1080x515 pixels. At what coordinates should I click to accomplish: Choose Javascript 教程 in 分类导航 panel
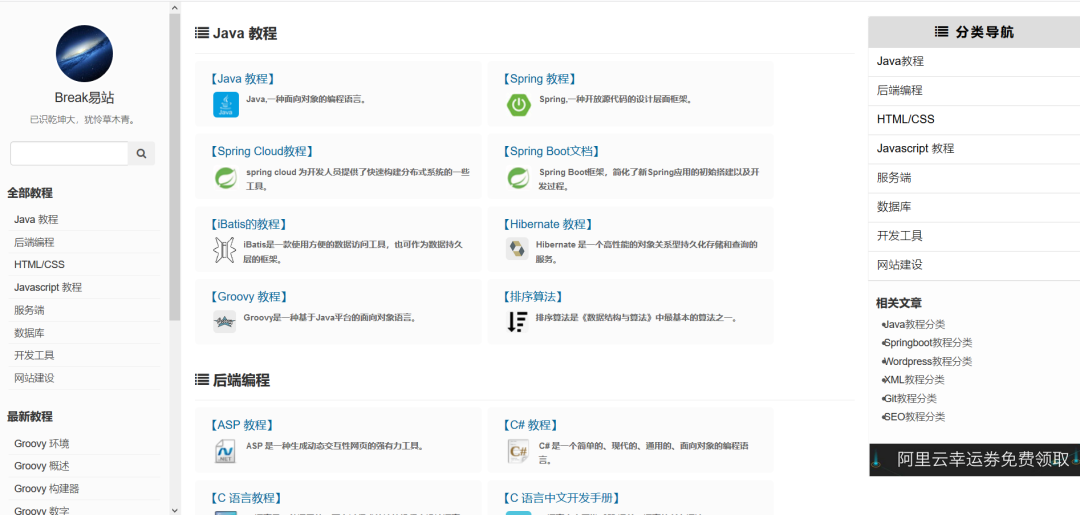pos(974,149)
